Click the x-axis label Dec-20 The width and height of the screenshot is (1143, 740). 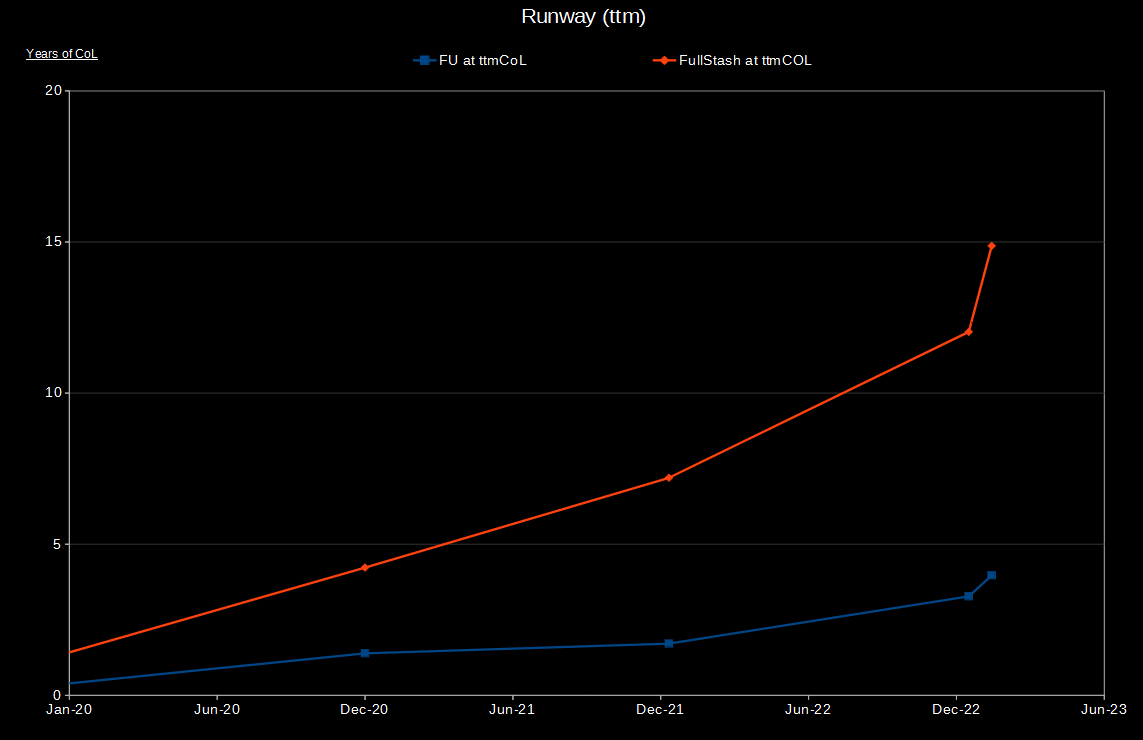tap(364, 709)
